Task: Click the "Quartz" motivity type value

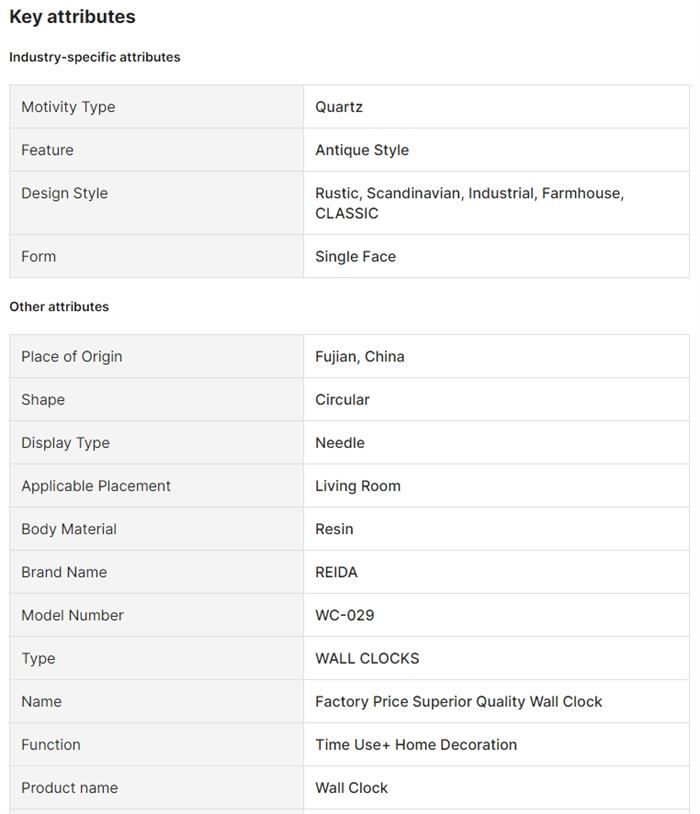Action: [x=339, y=107]
